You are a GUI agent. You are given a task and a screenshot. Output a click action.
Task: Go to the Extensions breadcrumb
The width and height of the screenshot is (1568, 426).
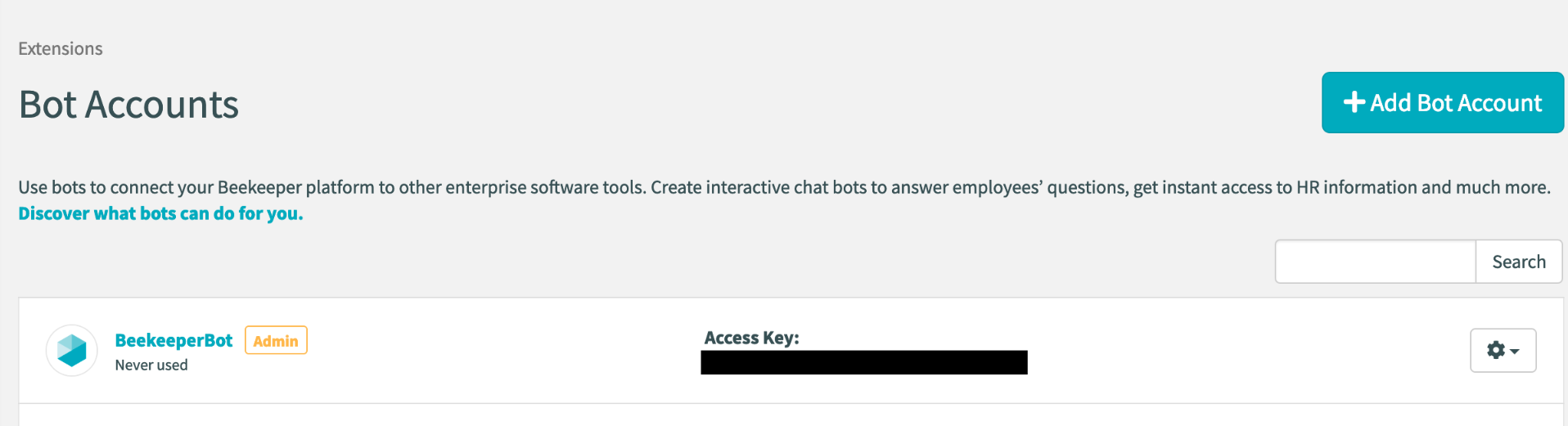click(61, 48)
